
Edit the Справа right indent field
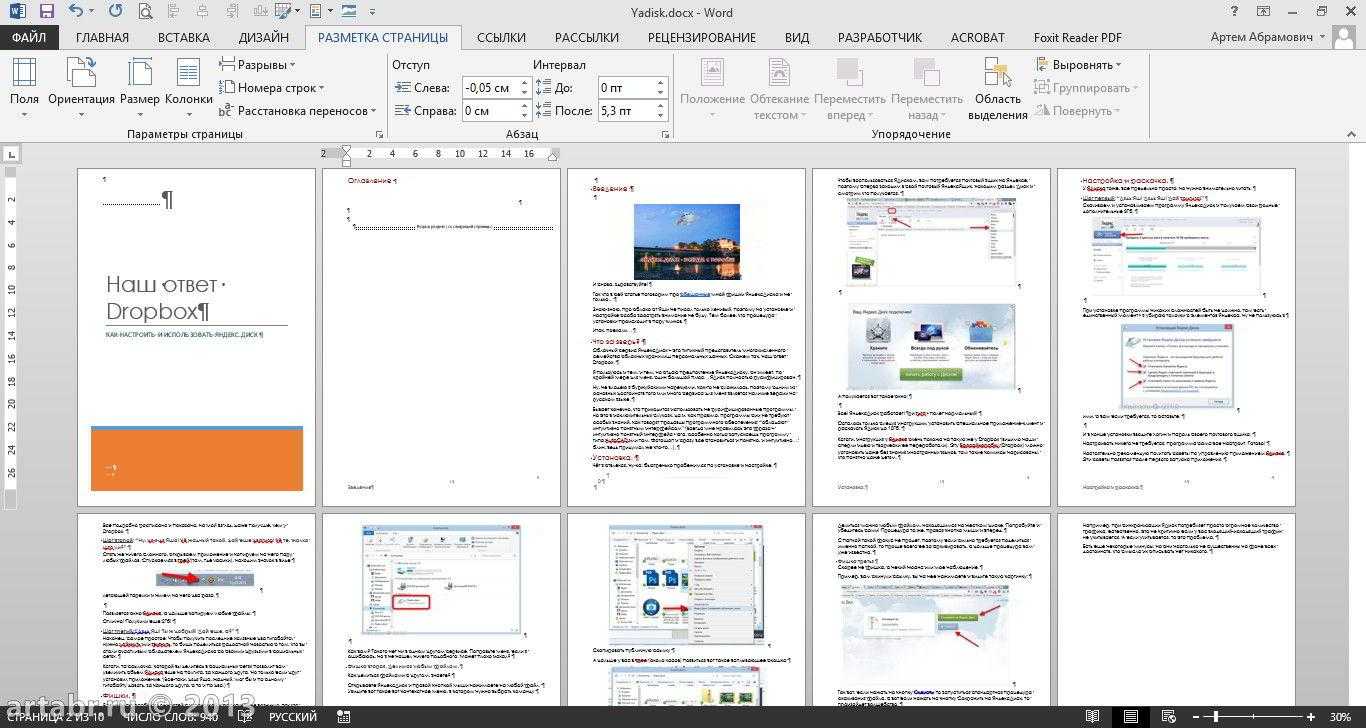coord(488,111)
